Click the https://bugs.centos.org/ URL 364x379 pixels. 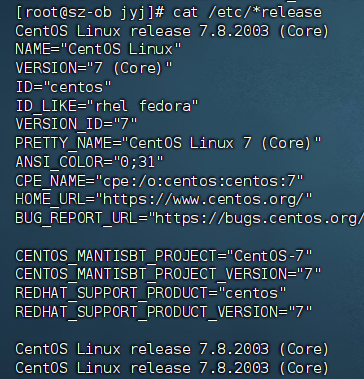coord(260,218)
